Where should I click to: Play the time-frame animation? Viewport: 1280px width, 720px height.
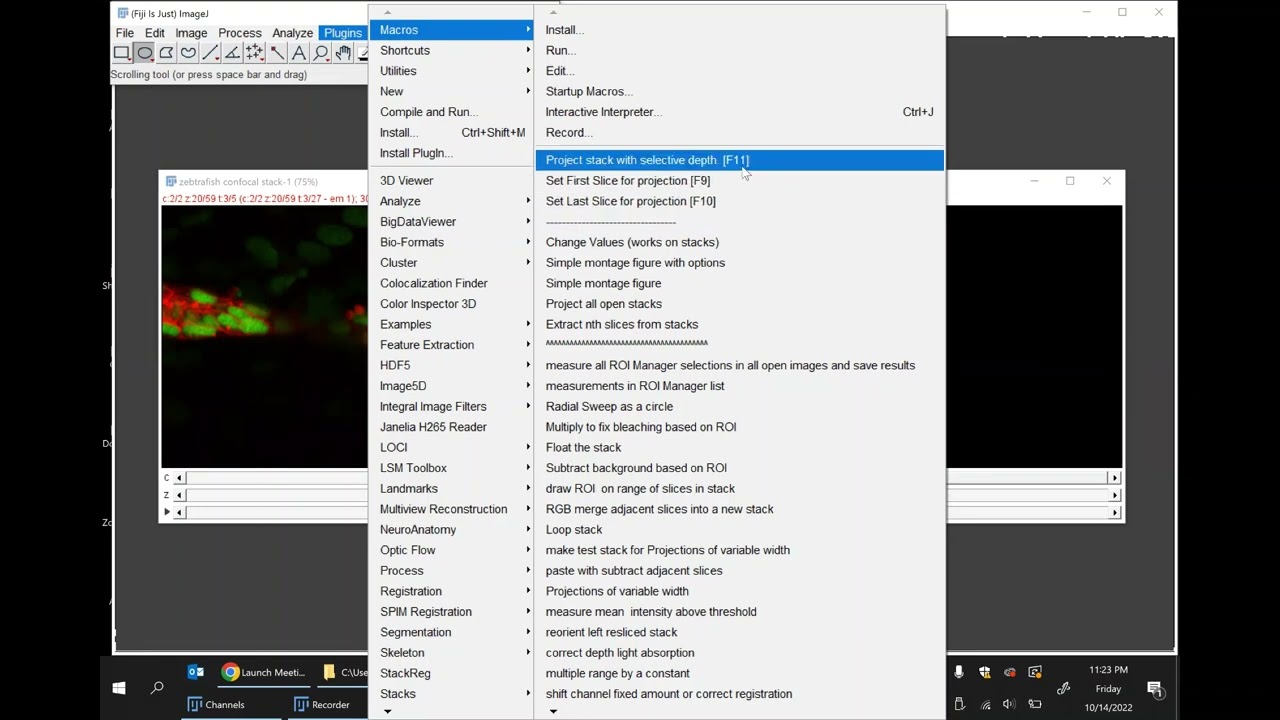(x=167, y=512)
